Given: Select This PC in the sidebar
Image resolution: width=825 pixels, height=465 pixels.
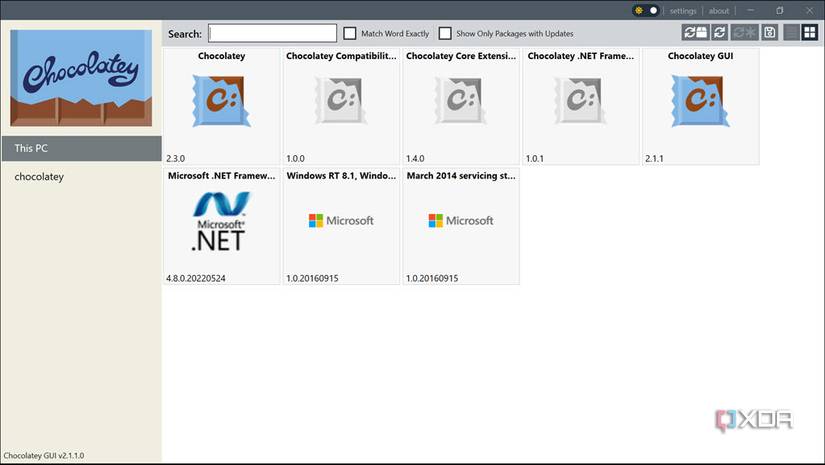Looking at the screenshot, I should point(81,148).
